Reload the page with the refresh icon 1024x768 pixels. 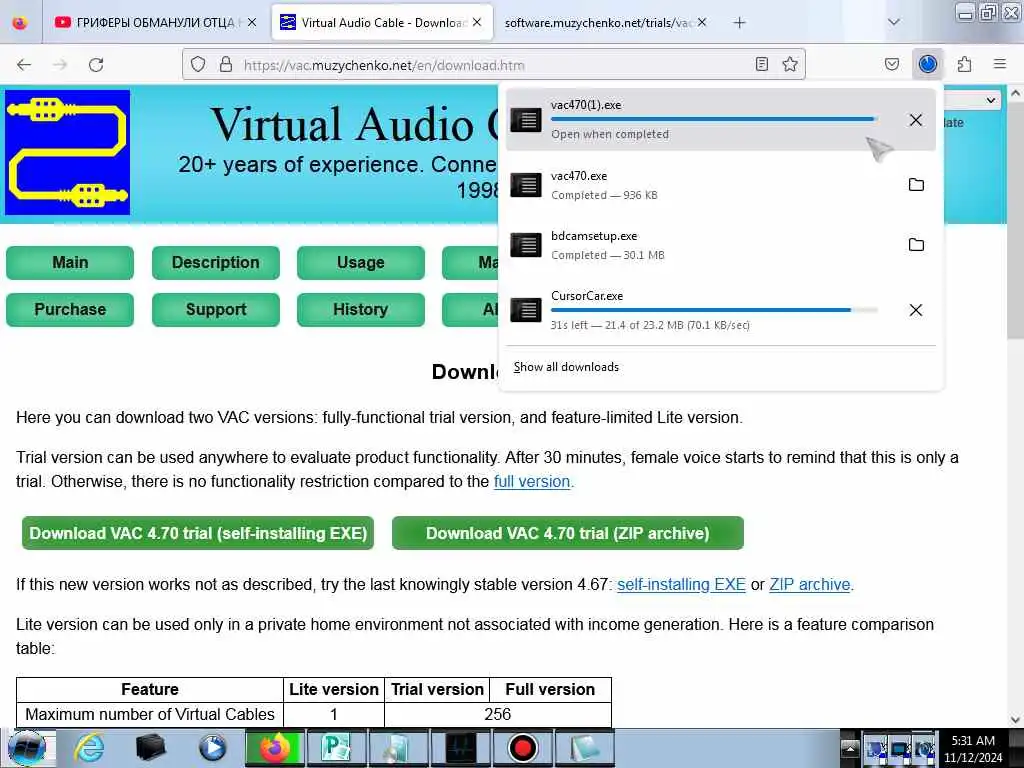(96, 65)
